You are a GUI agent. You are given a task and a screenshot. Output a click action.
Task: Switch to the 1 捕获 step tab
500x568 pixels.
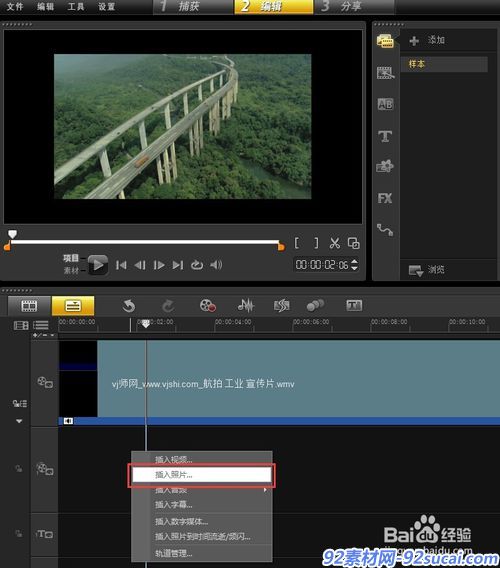point(193,7)
